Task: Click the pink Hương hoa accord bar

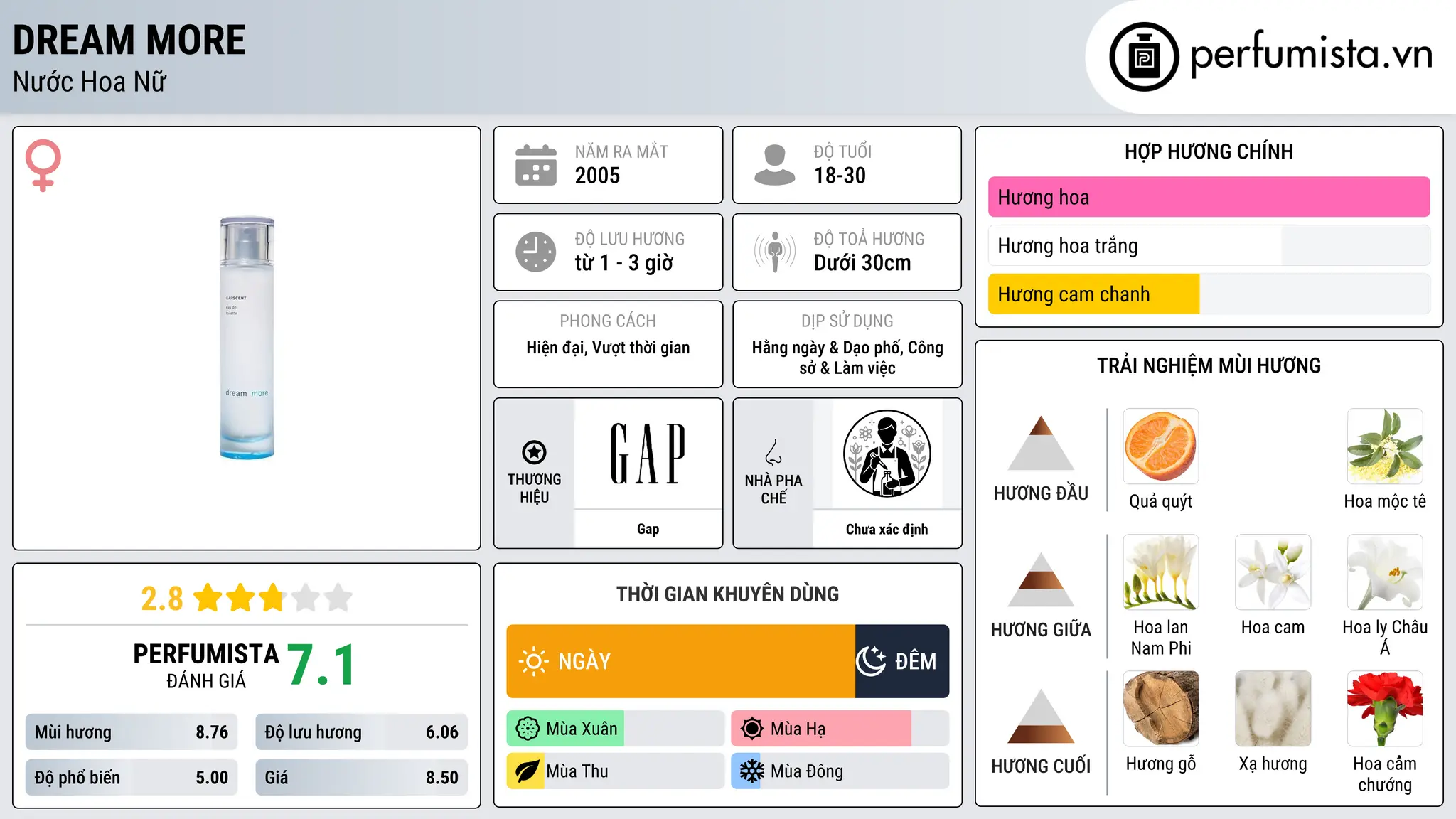Action: 1209,197
